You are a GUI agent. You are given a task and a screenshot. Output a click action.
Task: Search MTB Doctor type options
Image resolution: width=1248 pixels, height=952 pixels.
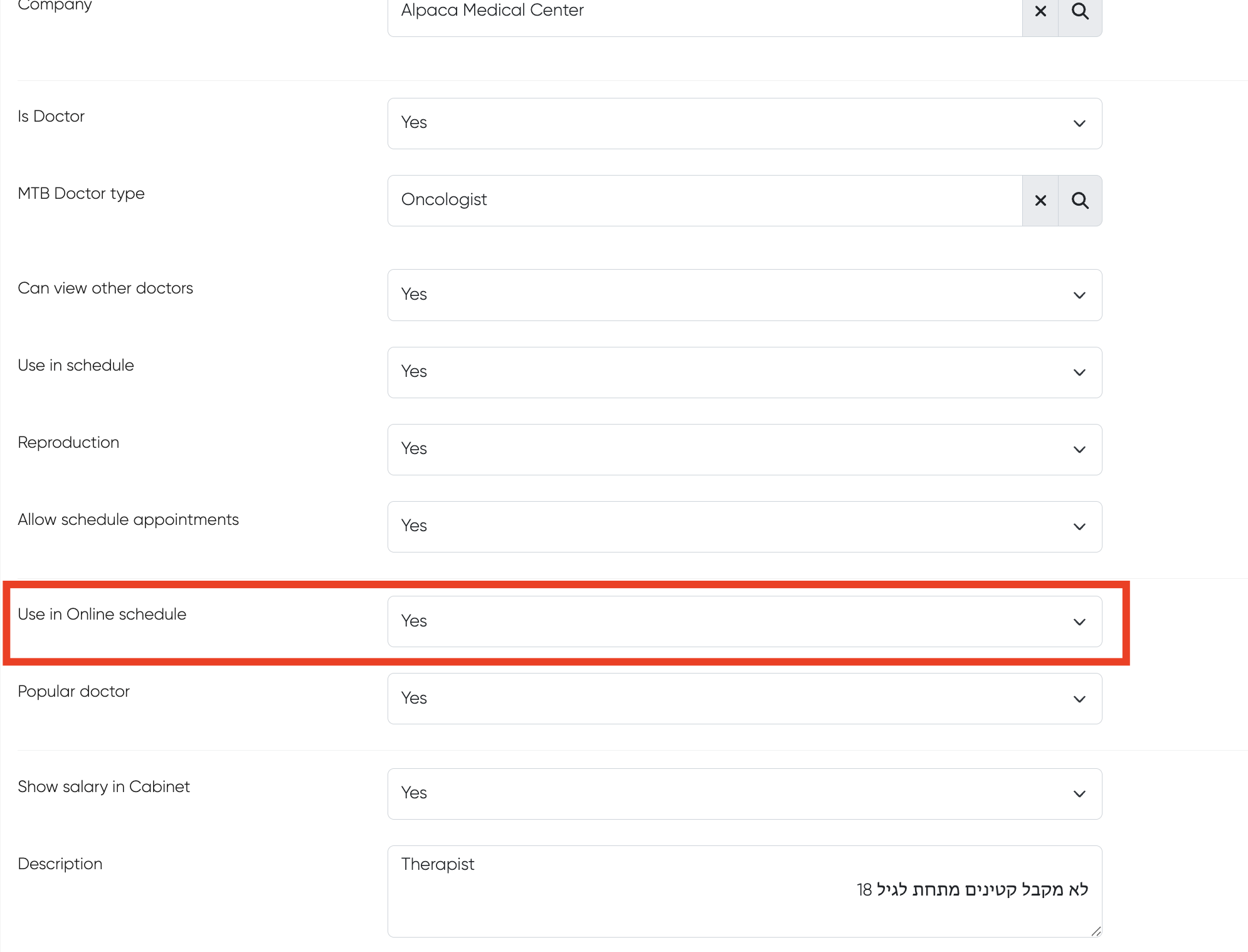[1079, 201]
